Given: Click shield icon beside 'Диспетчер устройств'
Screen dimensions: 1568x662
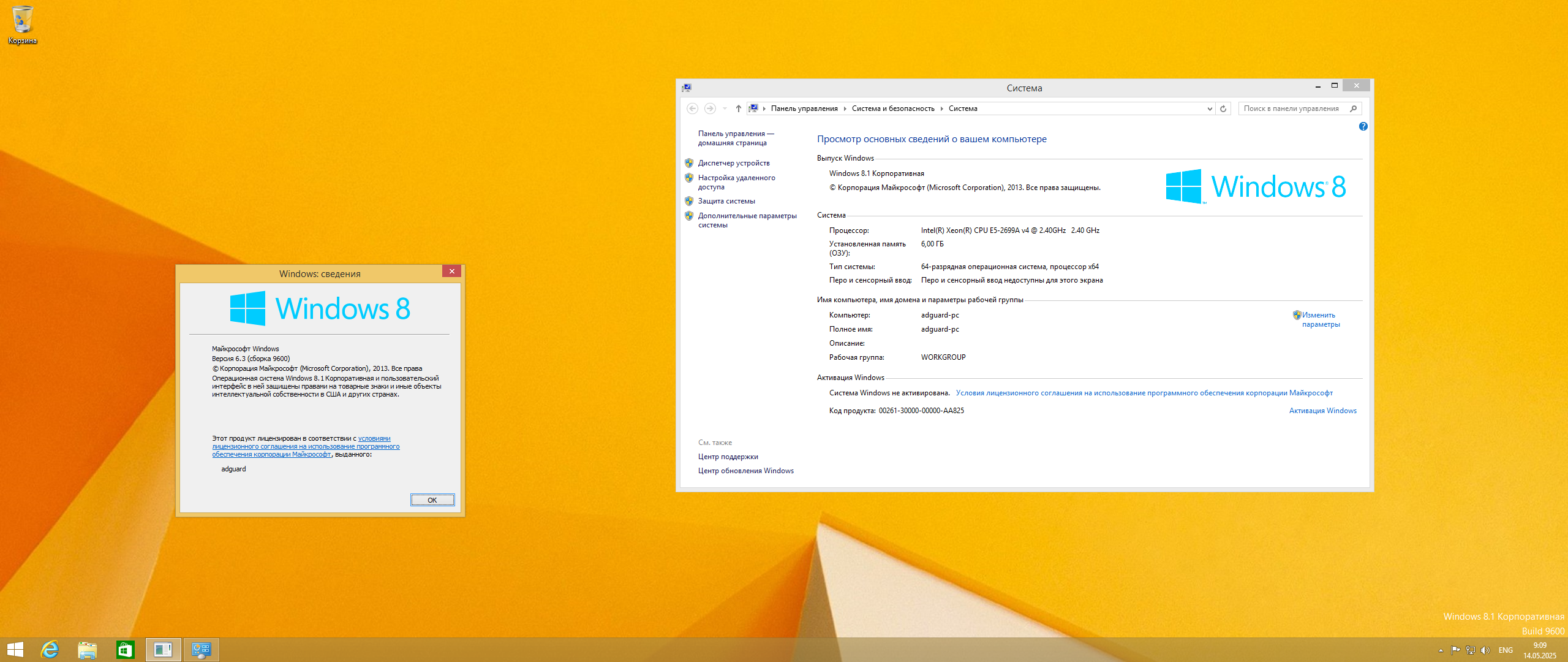Looking at the screenshot, I should tap(689, 163).
